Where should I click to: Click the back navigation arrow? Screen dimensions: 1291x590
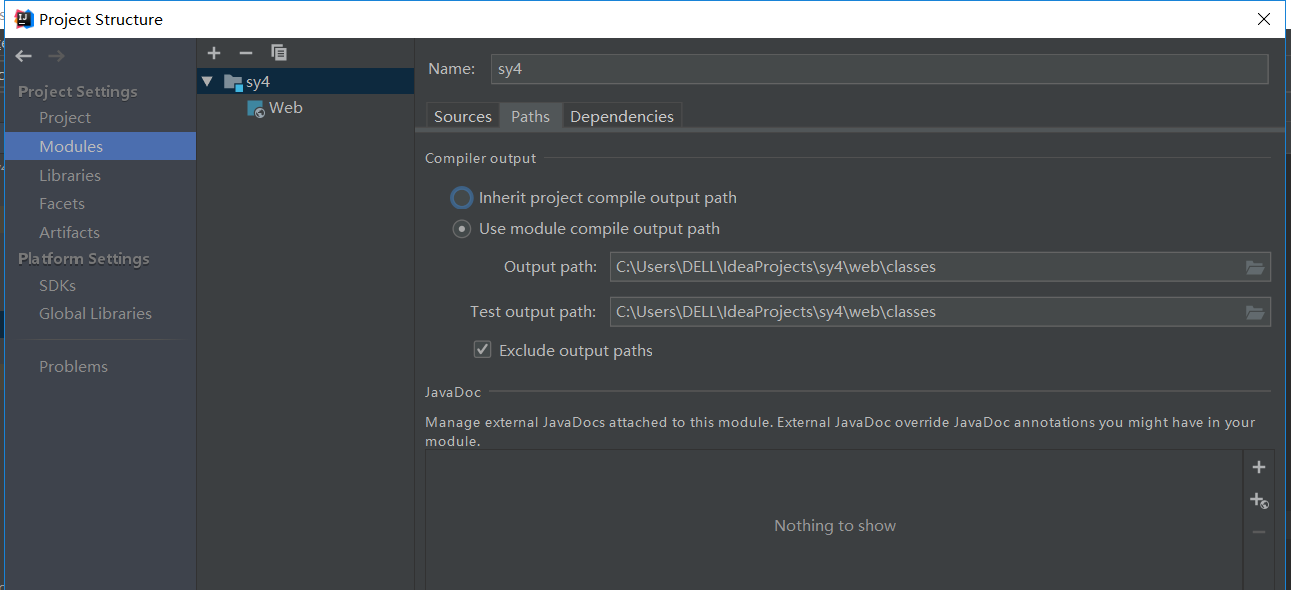(24, 56)
